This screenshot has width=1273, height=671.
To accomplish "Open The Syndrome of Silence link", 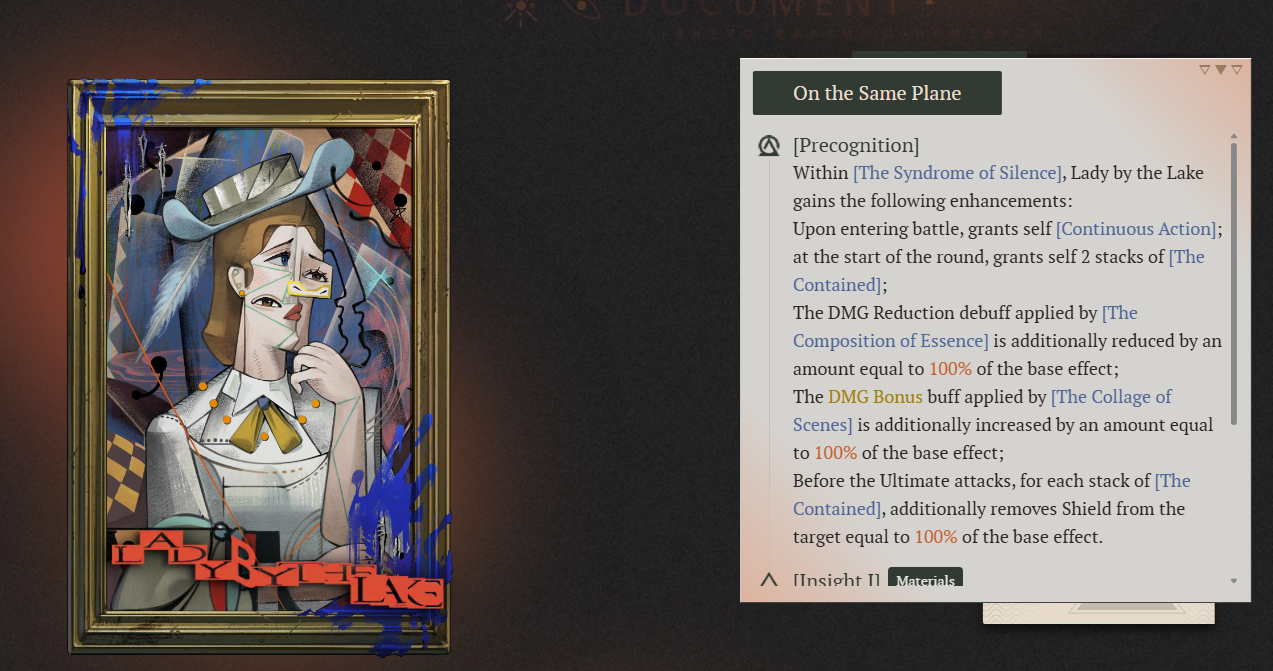I will pyautogui.click(x=957, y=173).
